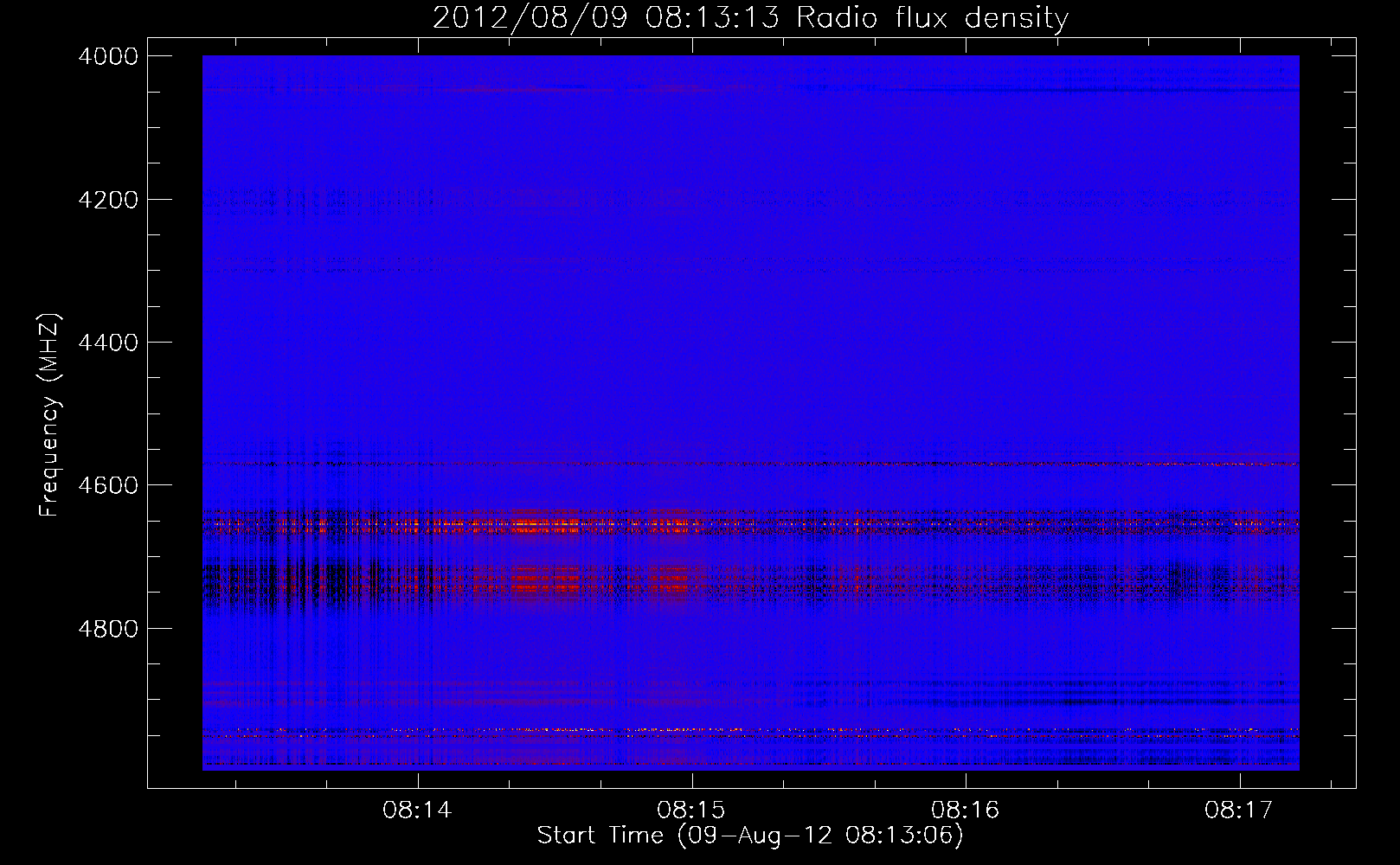Click the 4200 frequency axis label
1400x865 pixels.
pyautogui.click(x=108, y=200)
